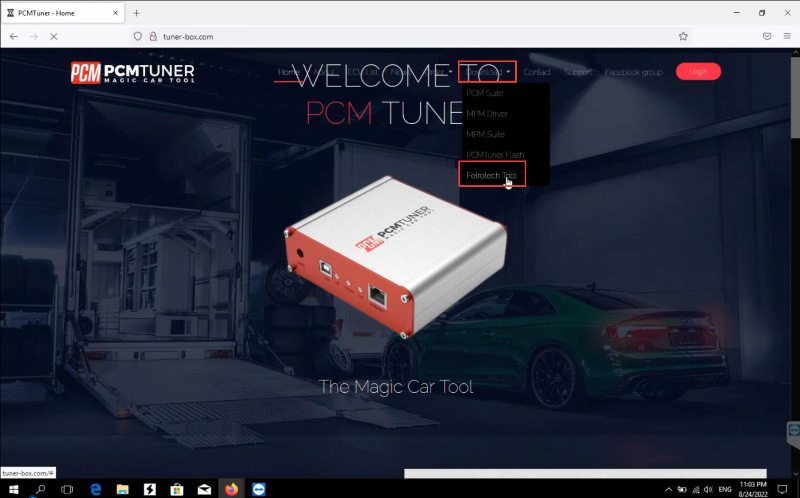Viewport: 800px width, 498px height.
Task: Open the volume tray icon
Action: pos(708,489)
